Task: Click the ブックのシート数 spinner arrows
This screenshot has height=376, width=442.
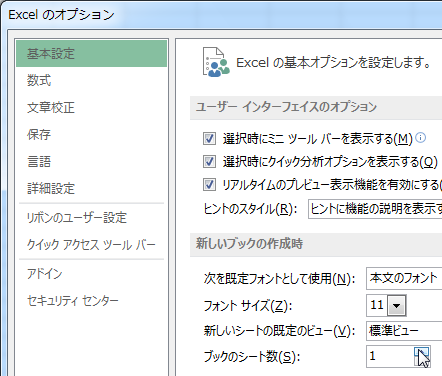Action: click(x=422, y=356)
